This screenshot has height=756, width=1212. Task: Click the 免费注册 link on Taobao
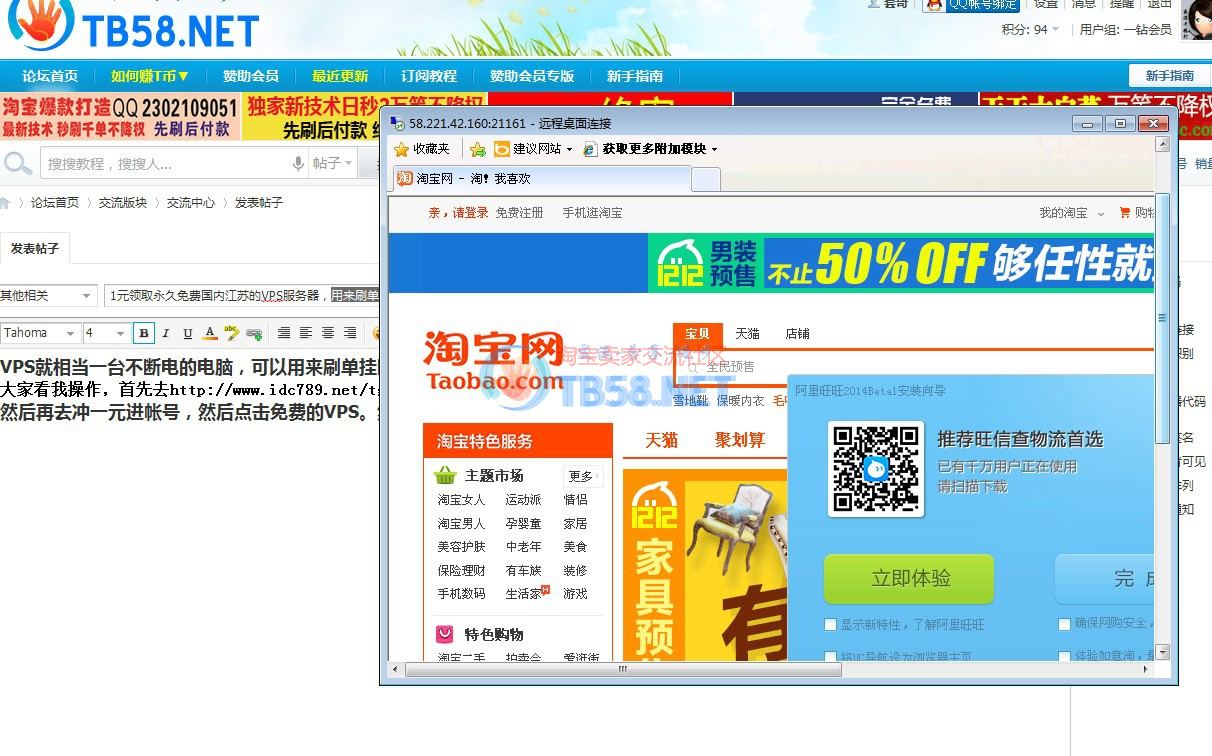click(x=519, y=213)
